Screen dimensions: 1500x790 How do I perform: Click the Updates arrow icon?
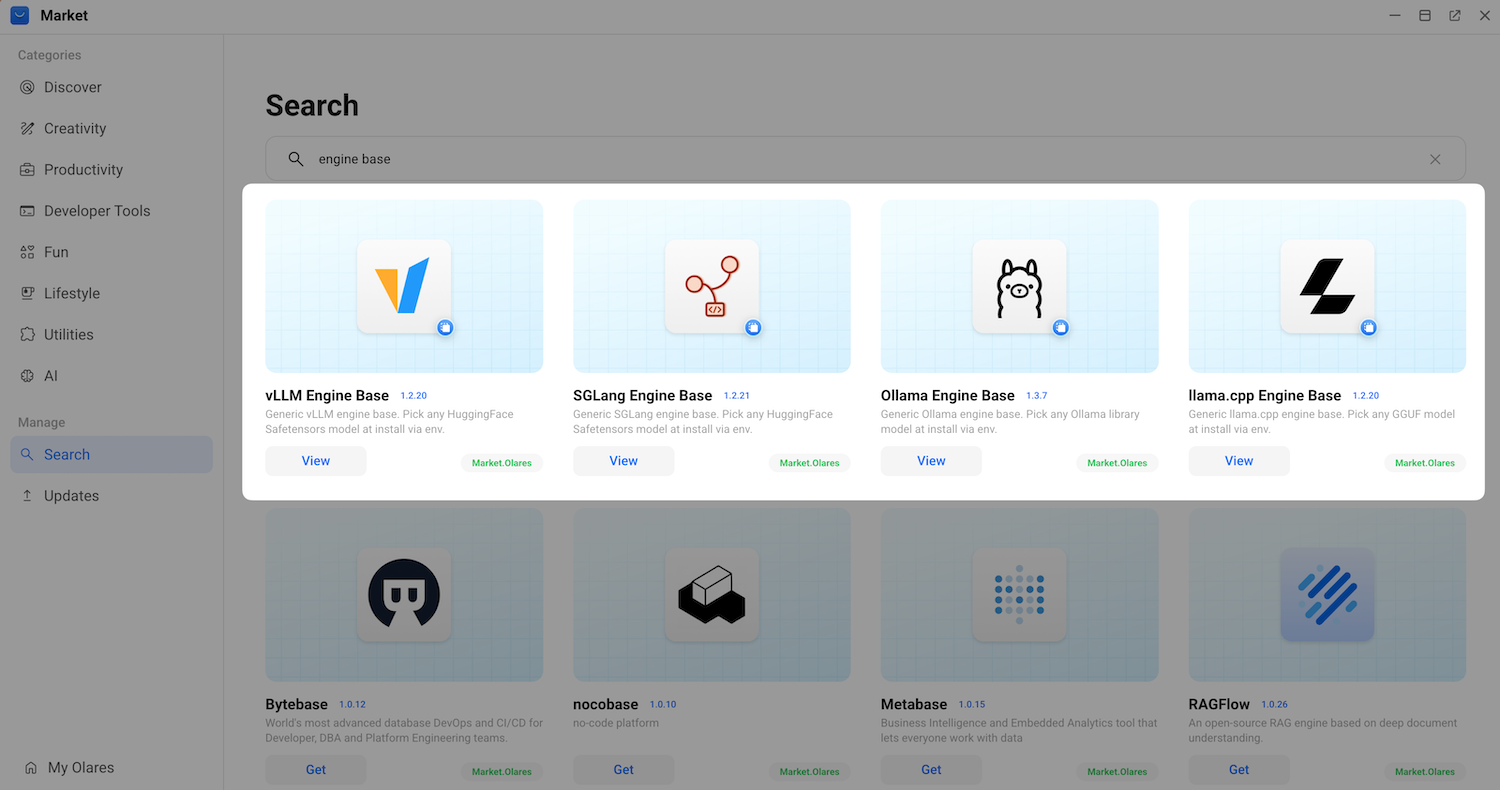(x=27, y=496)
